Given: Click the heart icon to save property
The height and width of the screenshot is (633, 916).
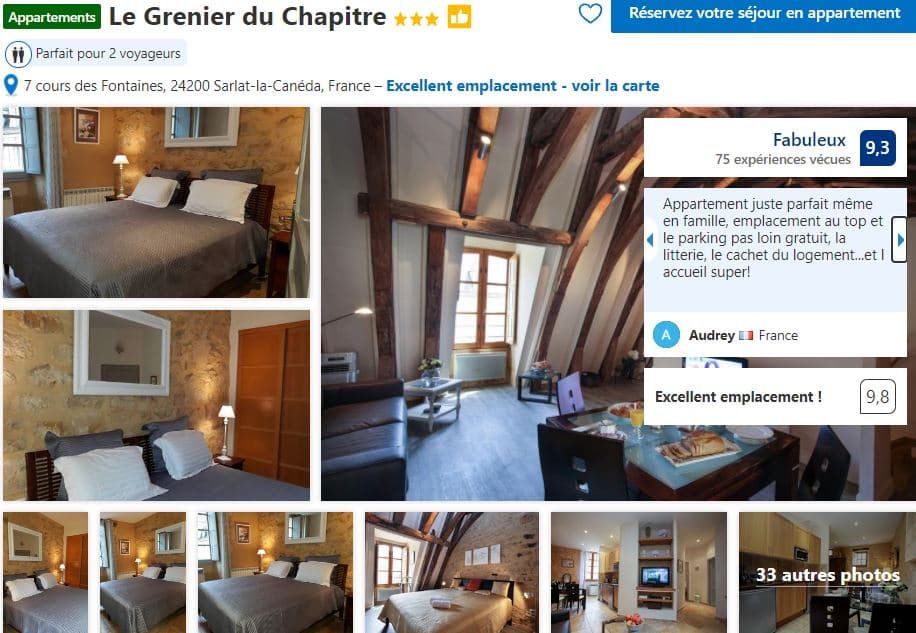Looking at the screenshot, I should point(590,13).
